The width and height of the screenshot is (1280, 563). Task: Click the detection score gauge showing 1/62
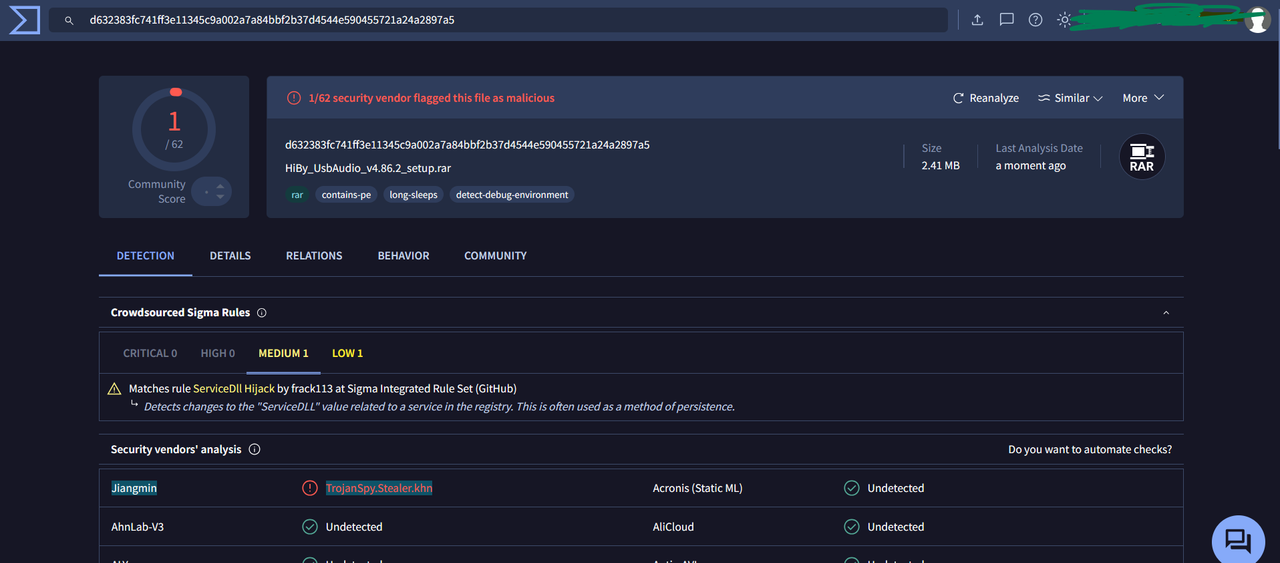click(x=174, y=129)
